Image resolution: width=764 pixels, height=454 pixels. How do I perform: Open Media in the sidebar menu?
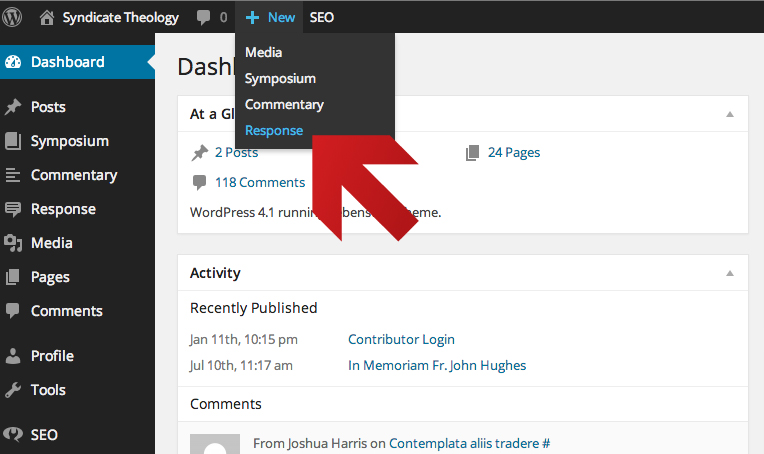(x=52, y=243)
